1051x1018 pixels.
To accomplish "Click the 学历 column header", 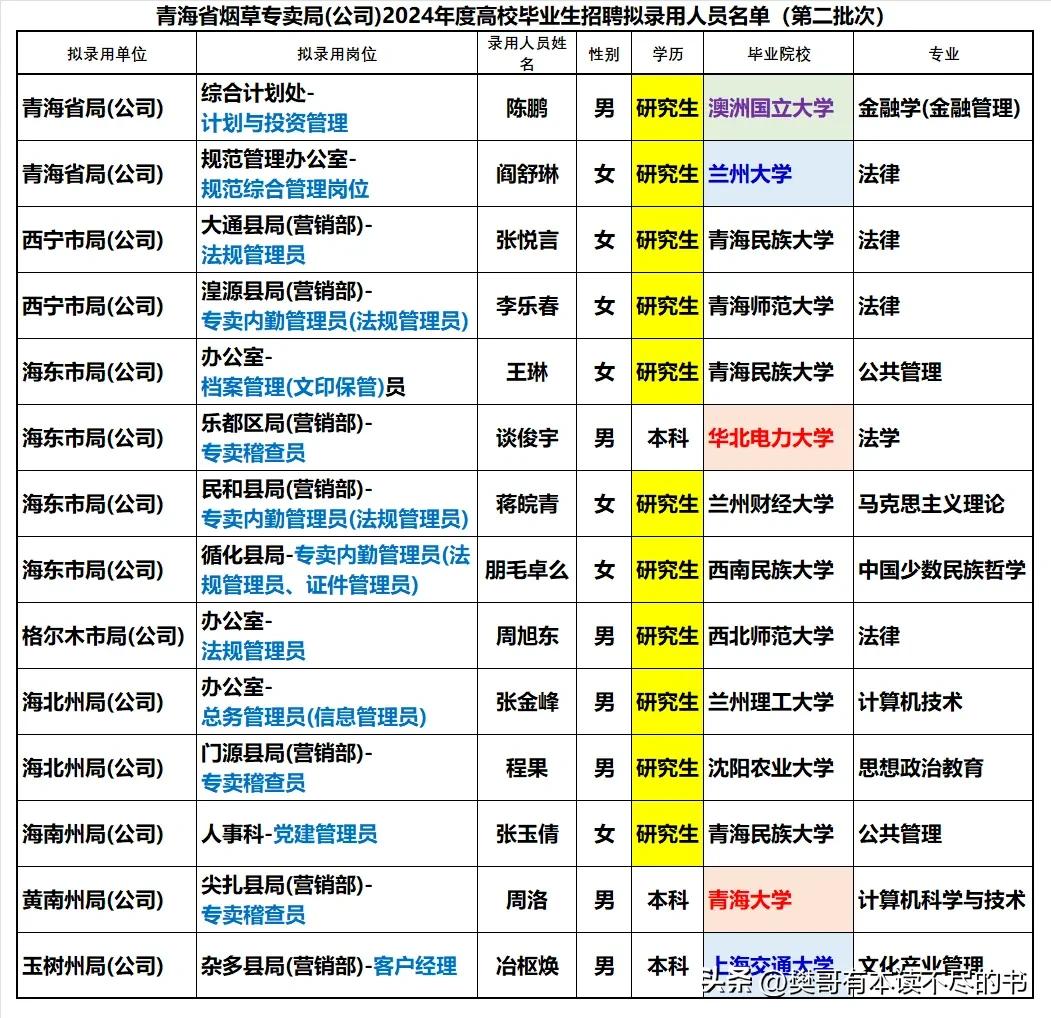I will point(667,54).
